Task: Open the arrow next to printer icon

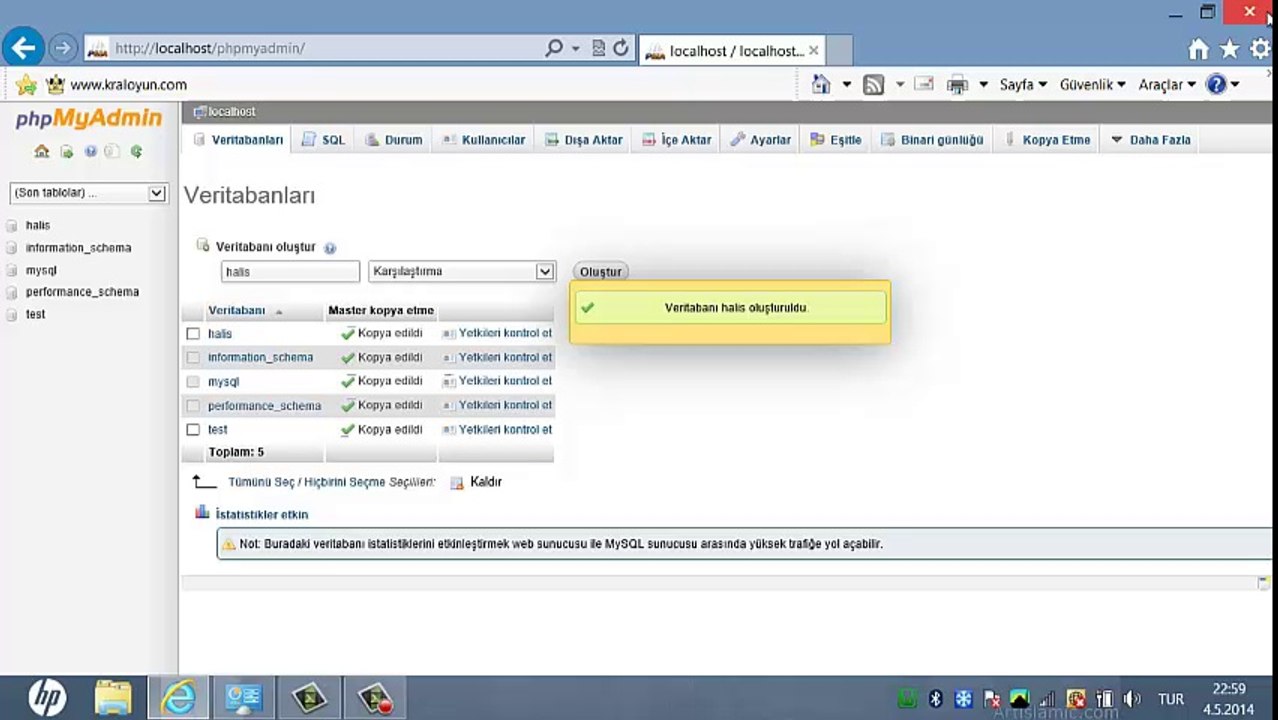Action: click(983, 85)
